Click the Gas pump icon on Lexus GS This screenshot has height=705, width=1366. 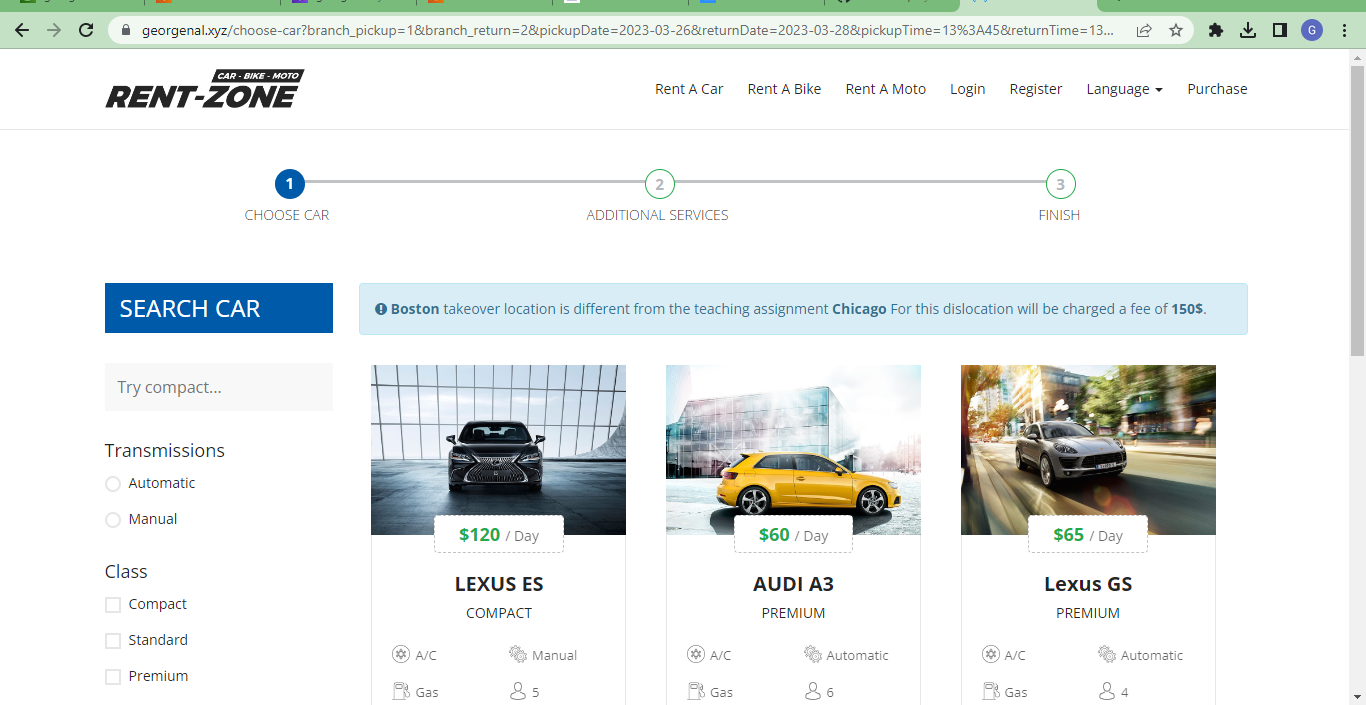pos(991,691)
